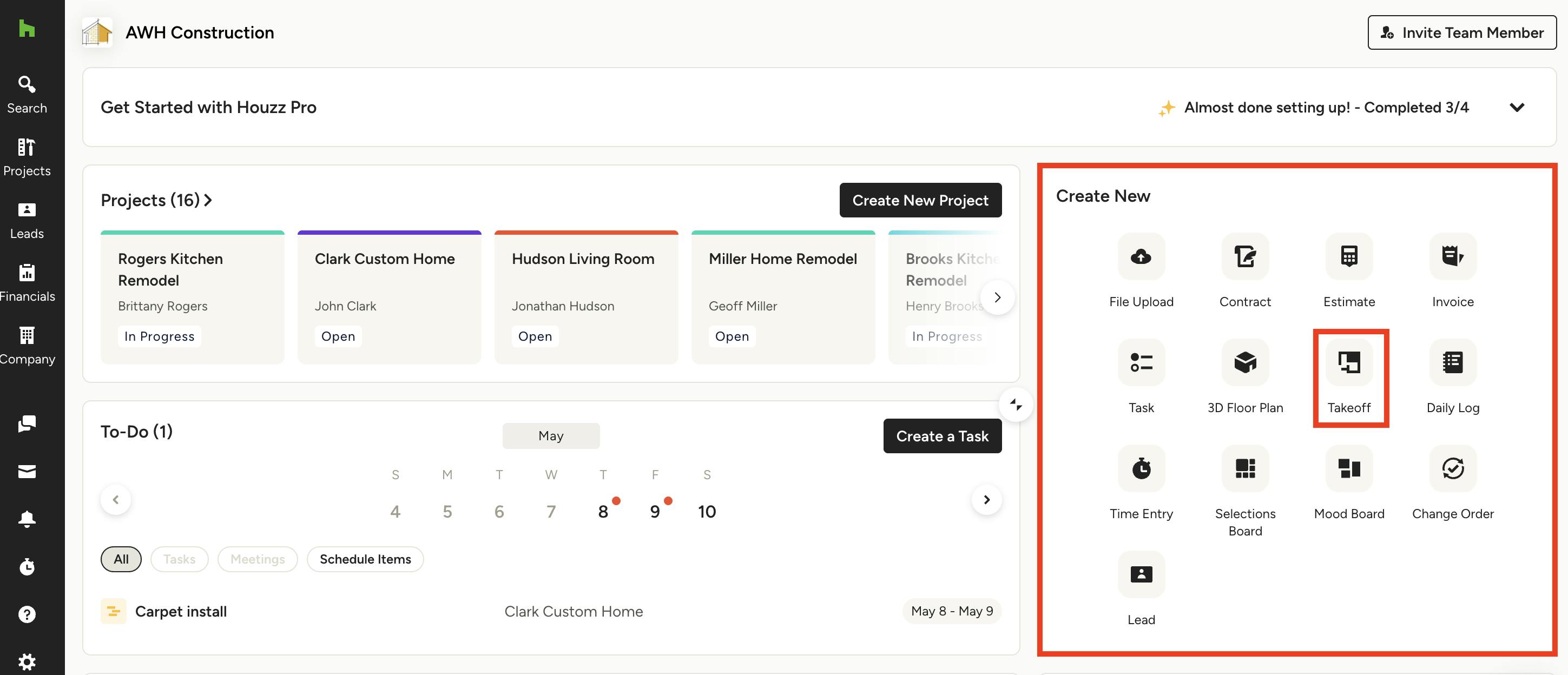Image resolution: width=1568 pixels, height=675 pixels.
Task: Click the File Upload icon
Action: (x=1140, y=256)
